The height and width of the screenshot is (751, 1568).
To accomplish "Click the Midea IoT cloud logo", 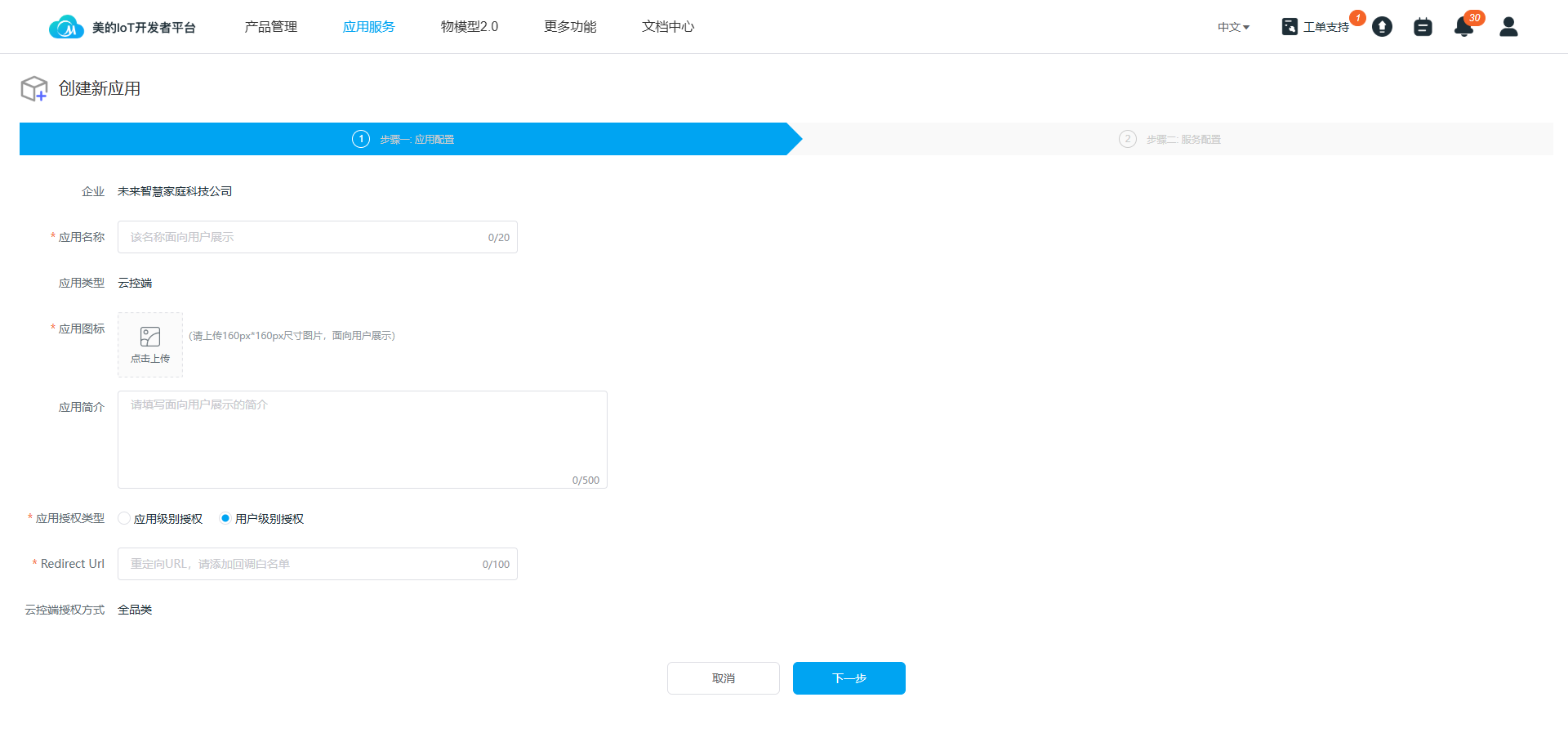I will coord(66,27).
